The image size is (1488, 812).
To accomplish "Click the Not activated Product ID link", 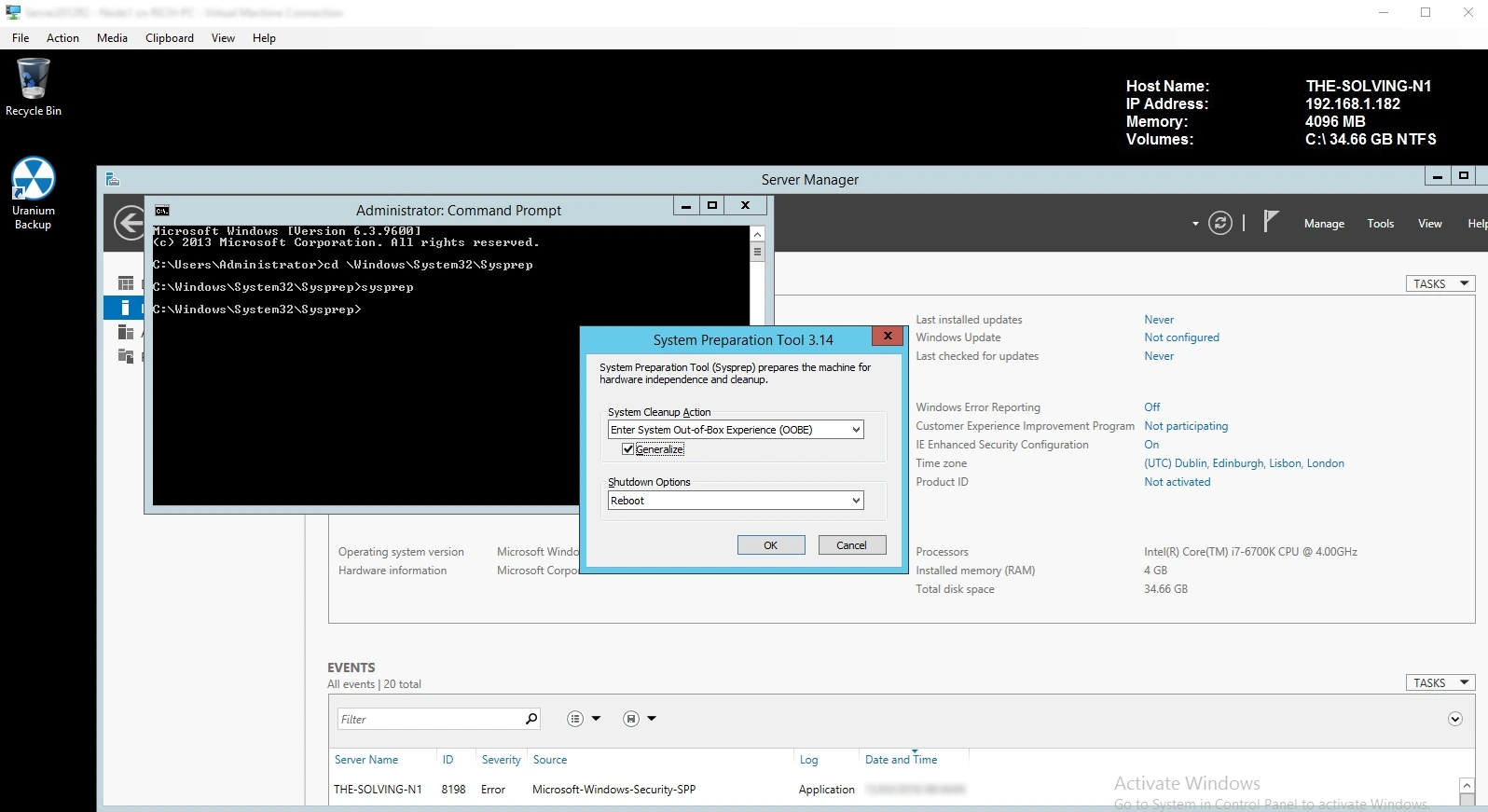I will (x=1178, y=482).
